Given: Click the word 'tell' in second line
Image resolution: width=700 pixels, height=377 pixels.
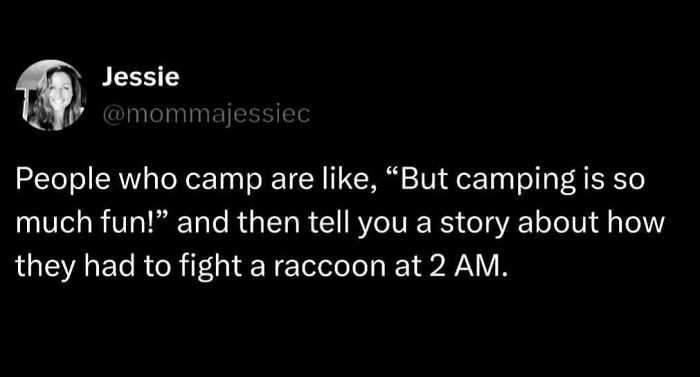Looking at the screenshot, I should click(x=329, y=222).
